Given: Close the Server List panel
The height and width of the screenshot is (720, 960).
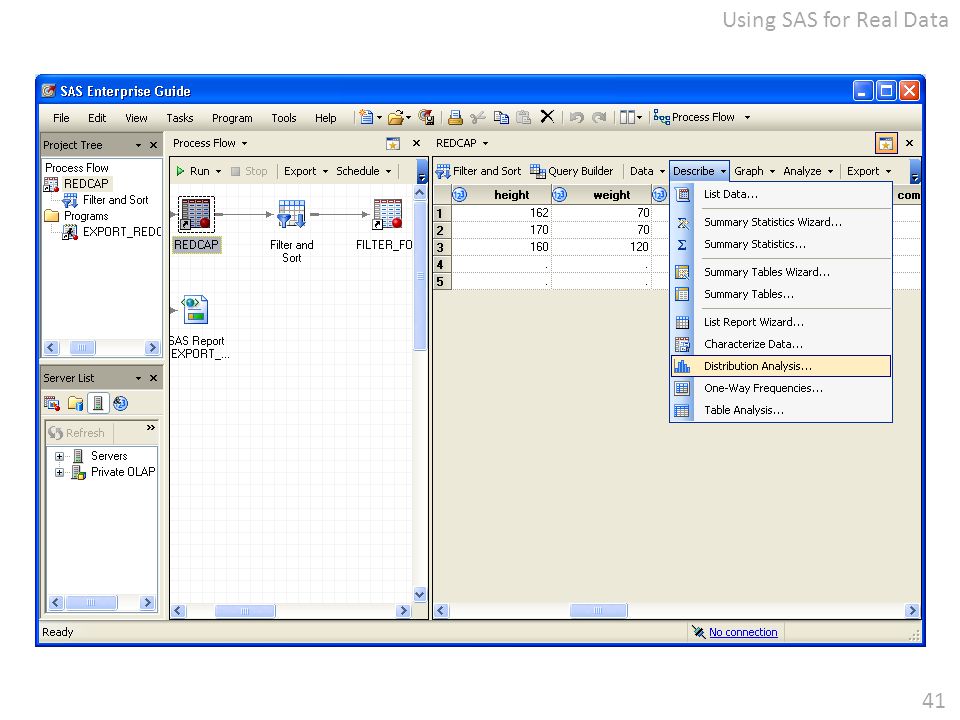Looking at the screenshot, I should coord(154,378).
